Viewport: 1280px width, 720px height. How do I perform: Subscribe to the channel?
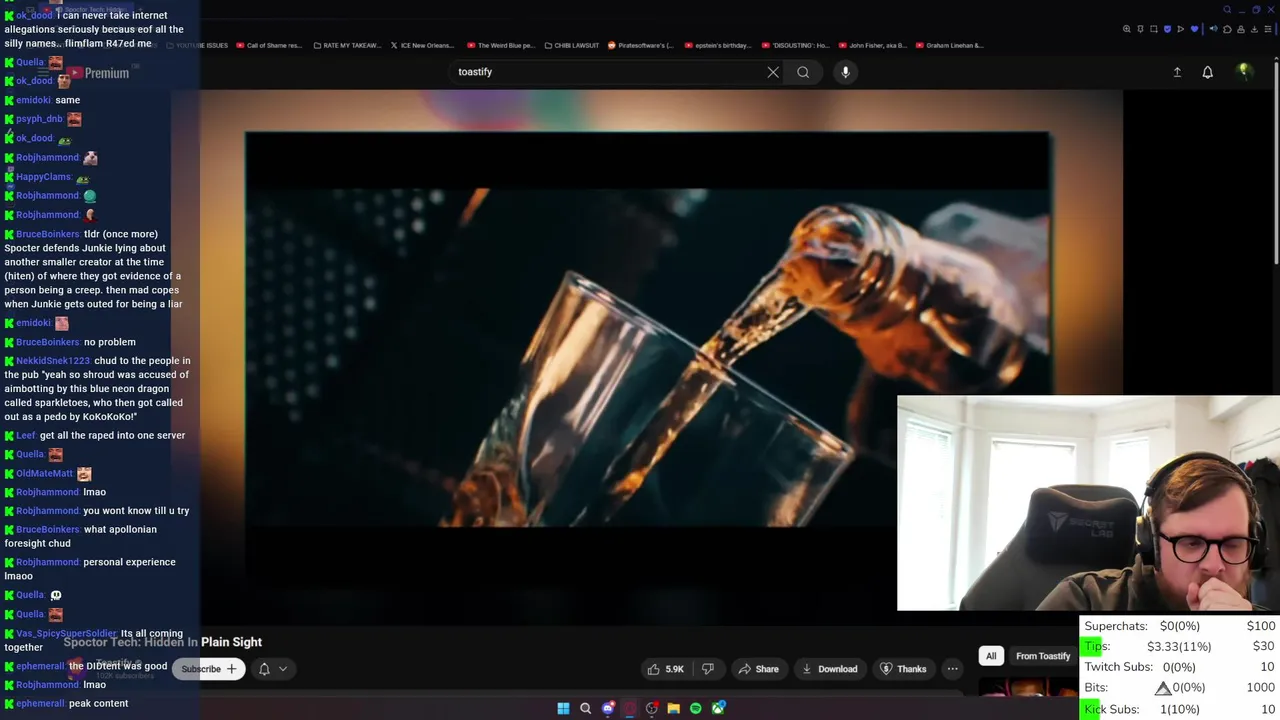pos(209,669)
